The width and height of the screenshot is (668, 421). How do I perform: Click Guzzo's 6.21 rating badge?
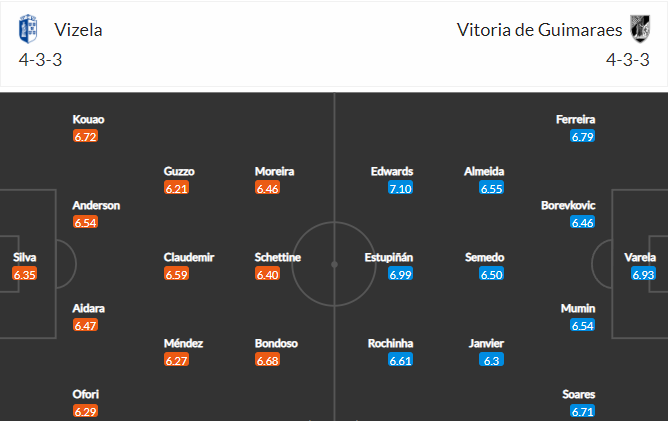[176, 188]
